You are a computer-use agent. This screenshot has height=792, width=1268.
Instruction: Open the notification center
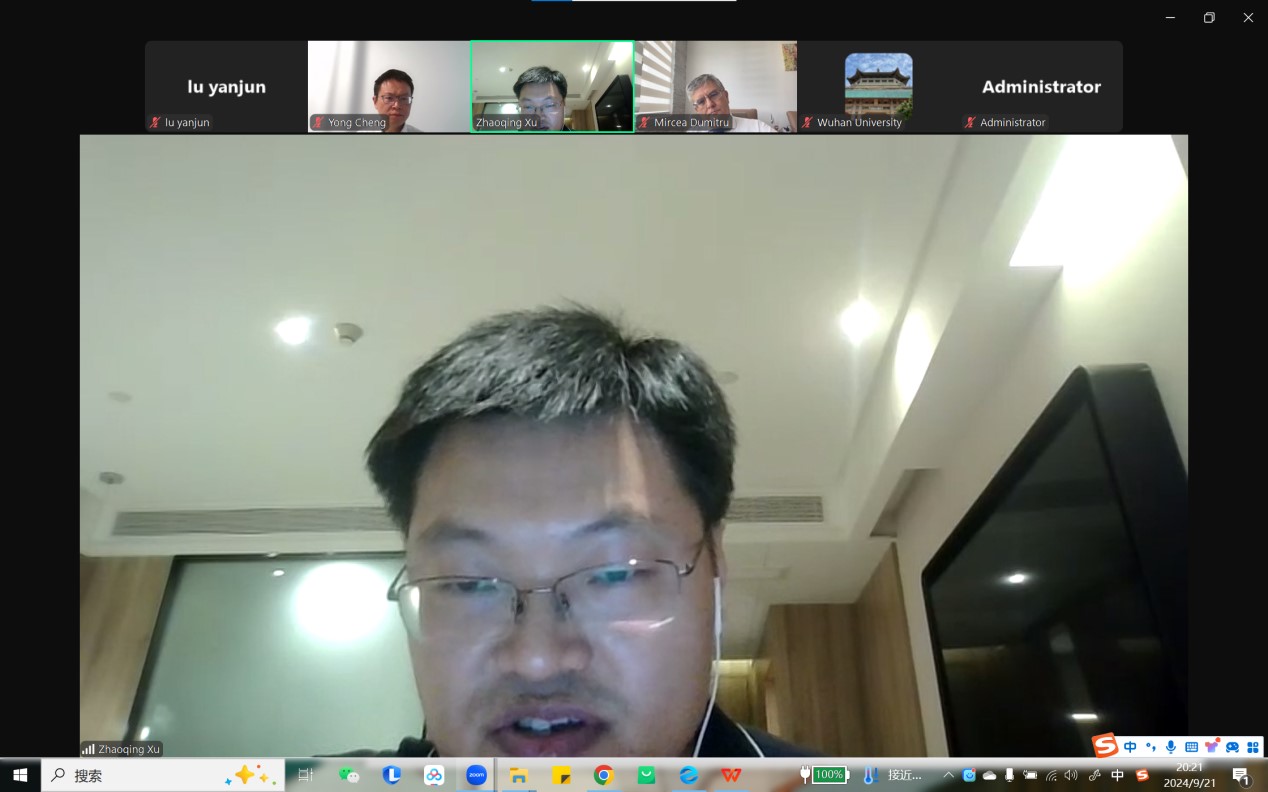point(1241,776)
